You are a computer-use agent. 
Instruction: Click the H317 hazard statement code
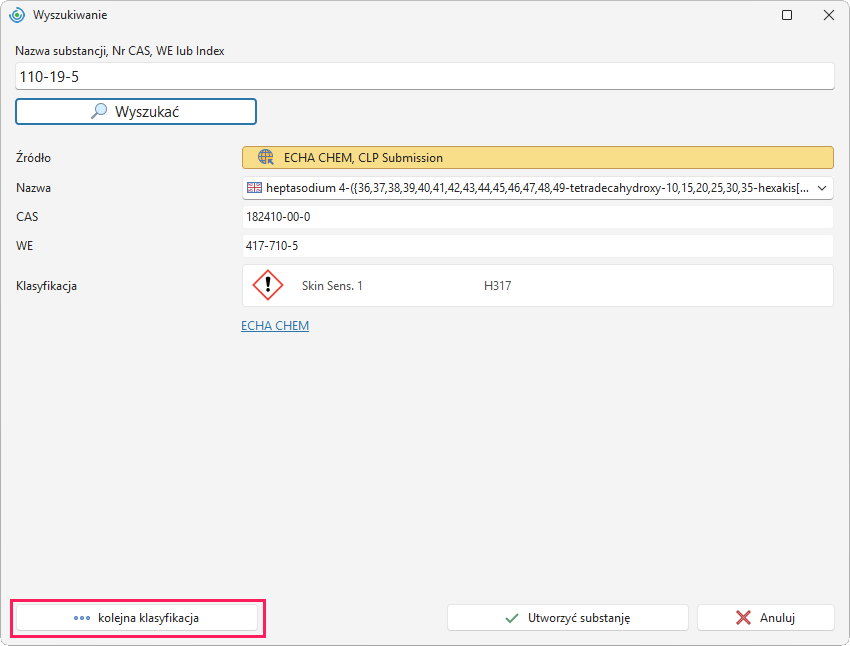498,286
